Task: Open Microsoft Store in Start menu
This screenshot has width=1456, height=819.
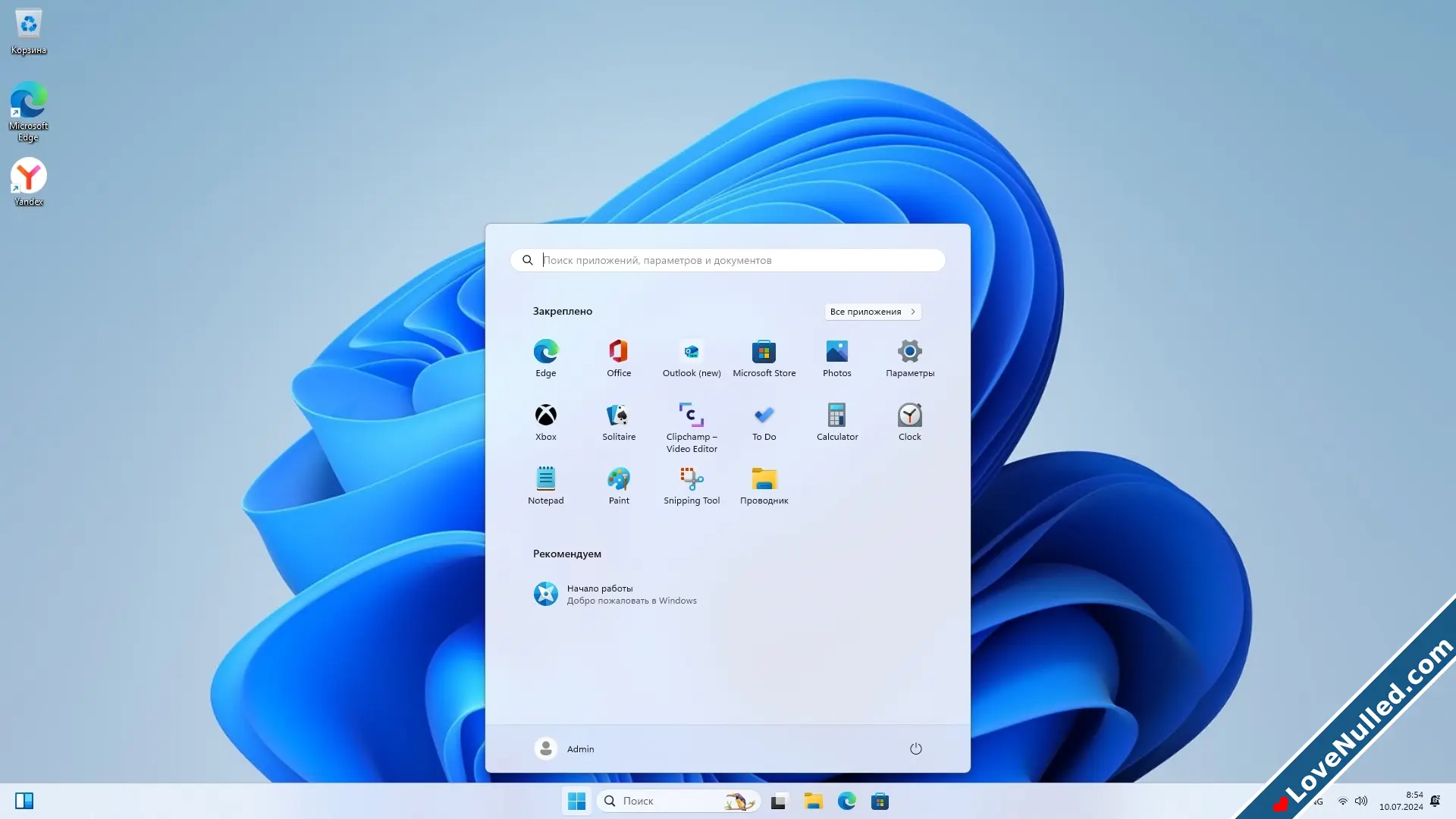Action: pyautogui.click(x=764, y=359)
